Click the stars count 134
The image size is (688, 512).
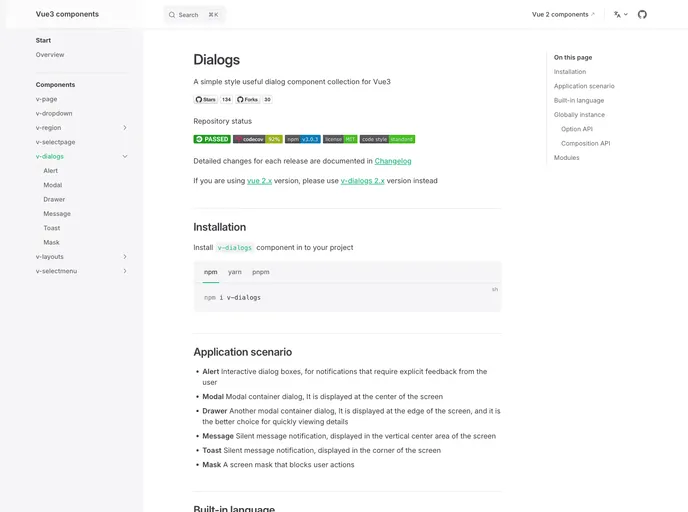226,100
